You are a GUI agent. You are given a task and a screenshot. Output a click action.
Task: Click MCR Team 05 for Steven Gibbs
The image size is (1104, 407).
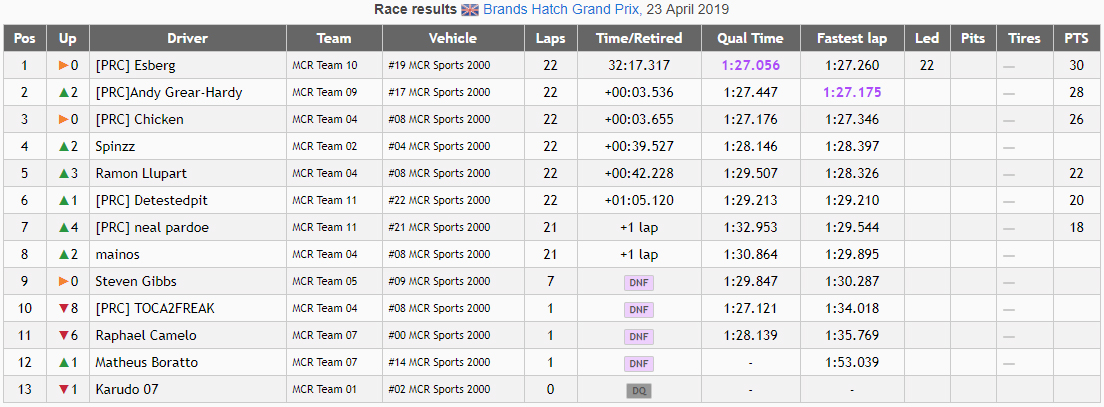pyautogui.click(x=325, y=282)
